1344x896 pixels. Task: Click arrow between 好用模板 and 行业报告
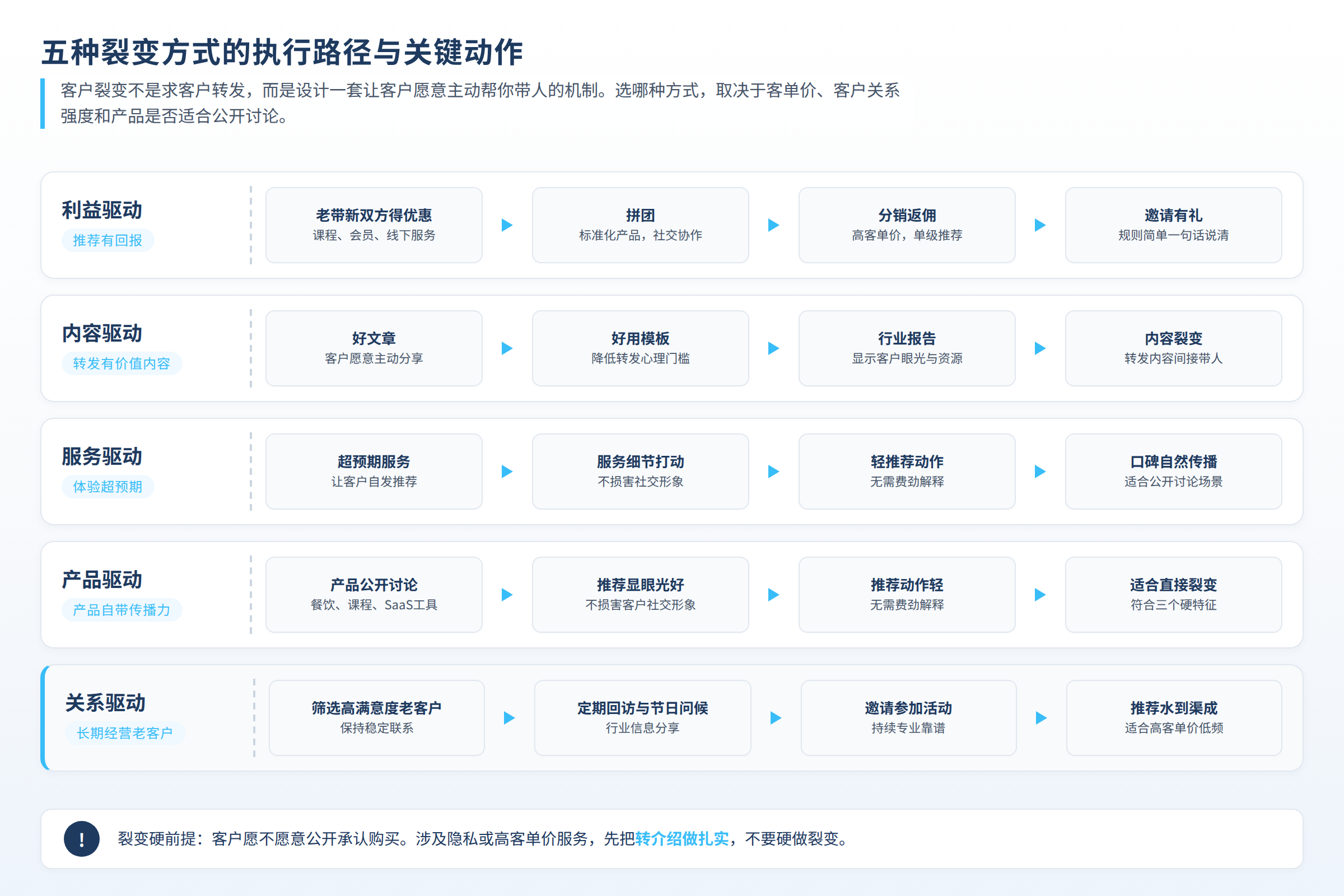[x=774, y=348]
